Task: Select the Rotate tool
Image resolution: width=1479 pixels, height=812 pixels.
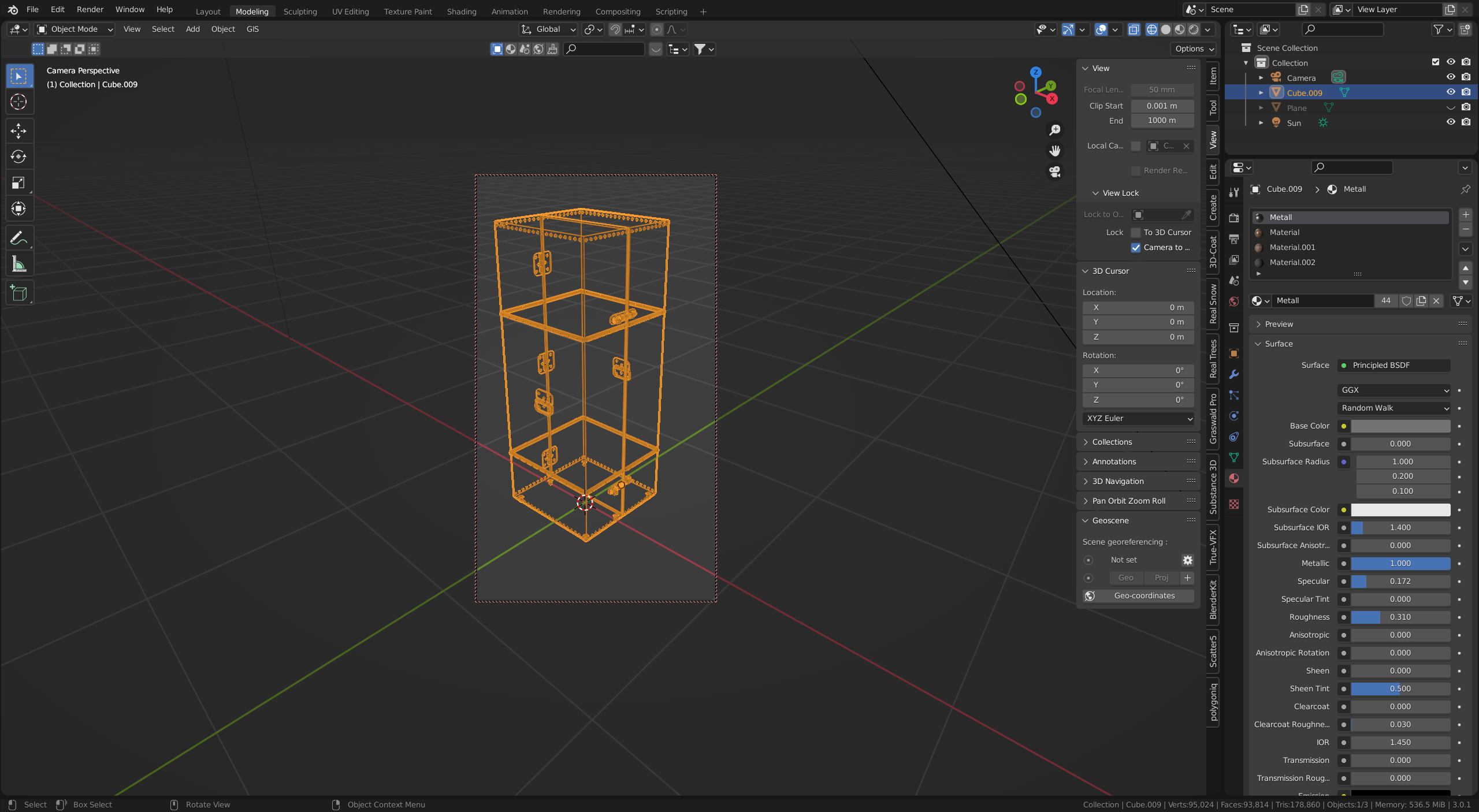Action: [18, 157]
